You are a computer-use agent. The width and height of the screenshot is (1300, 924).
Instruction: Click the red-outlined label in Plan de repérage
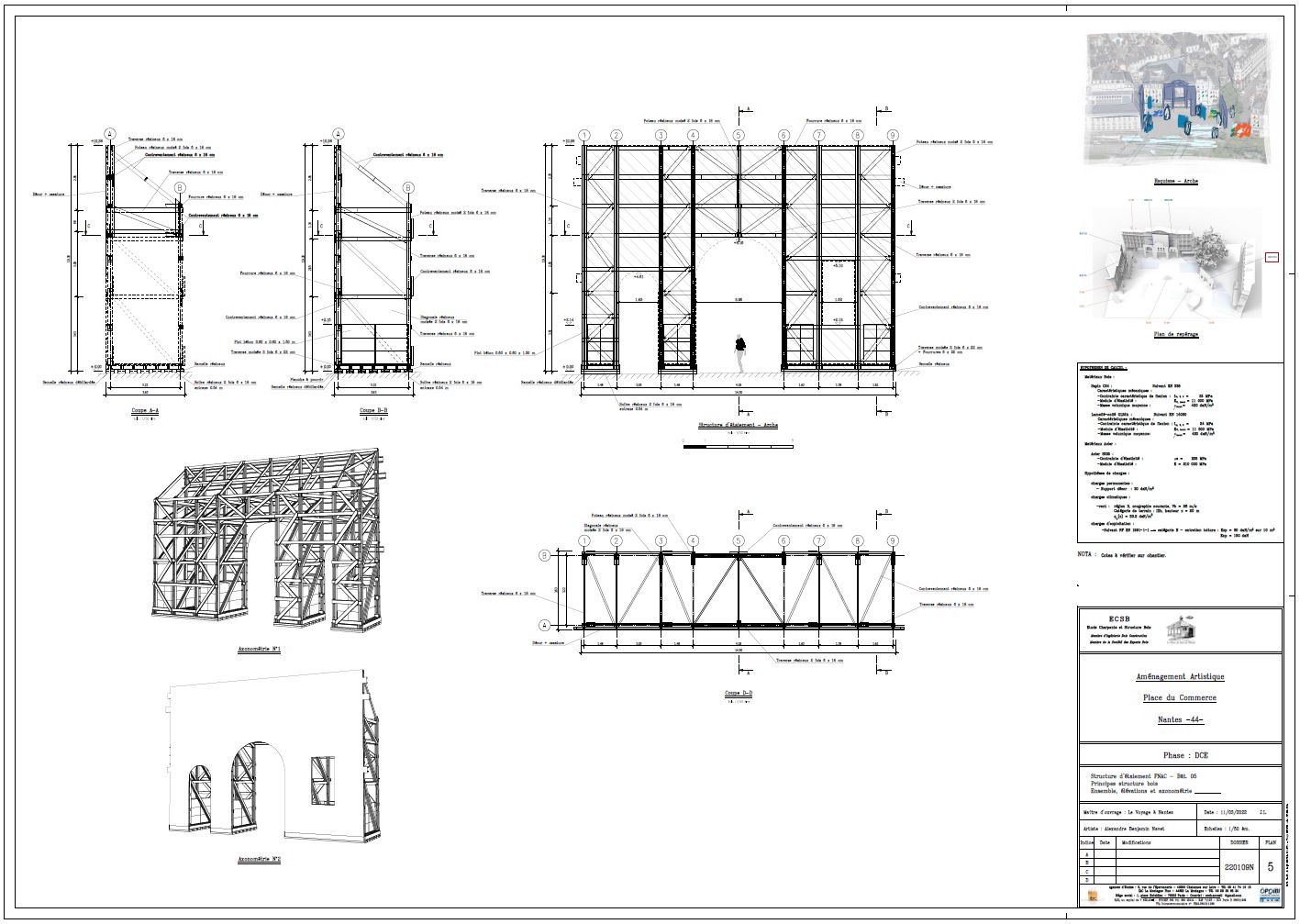click(x=1272, y=258)
